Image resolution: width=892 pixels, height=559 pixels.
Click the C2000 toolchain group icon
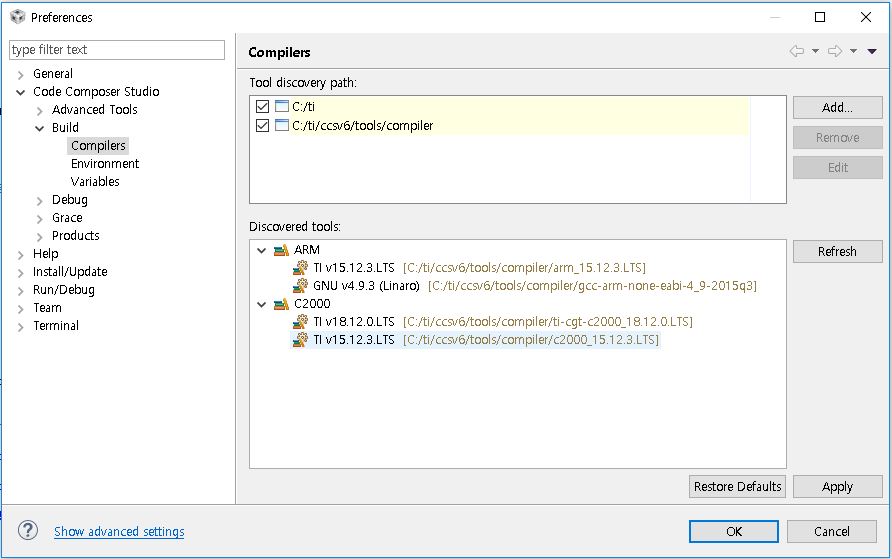click(281, 304)
